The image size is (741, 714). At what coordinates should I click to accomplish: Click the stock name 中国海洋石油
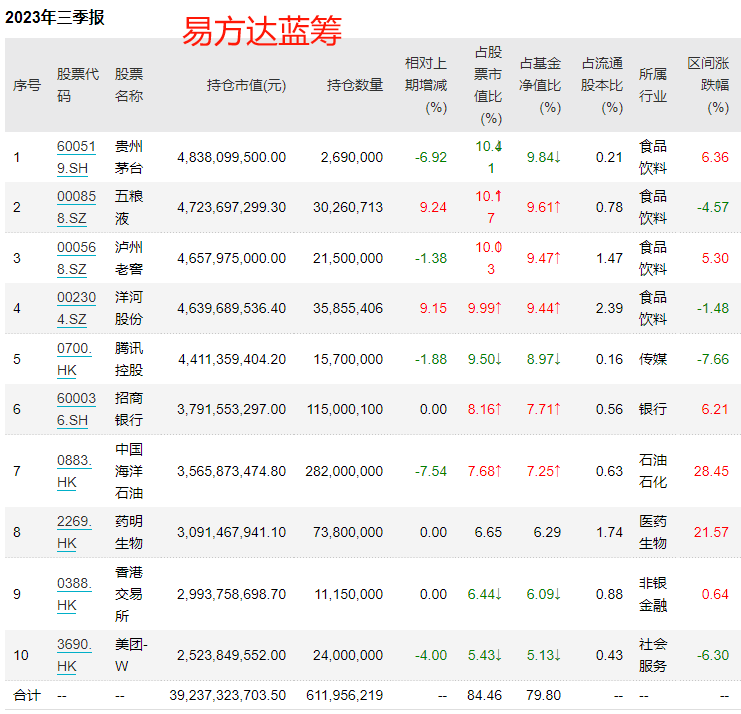pyautogui.click(x=129, y=472)
